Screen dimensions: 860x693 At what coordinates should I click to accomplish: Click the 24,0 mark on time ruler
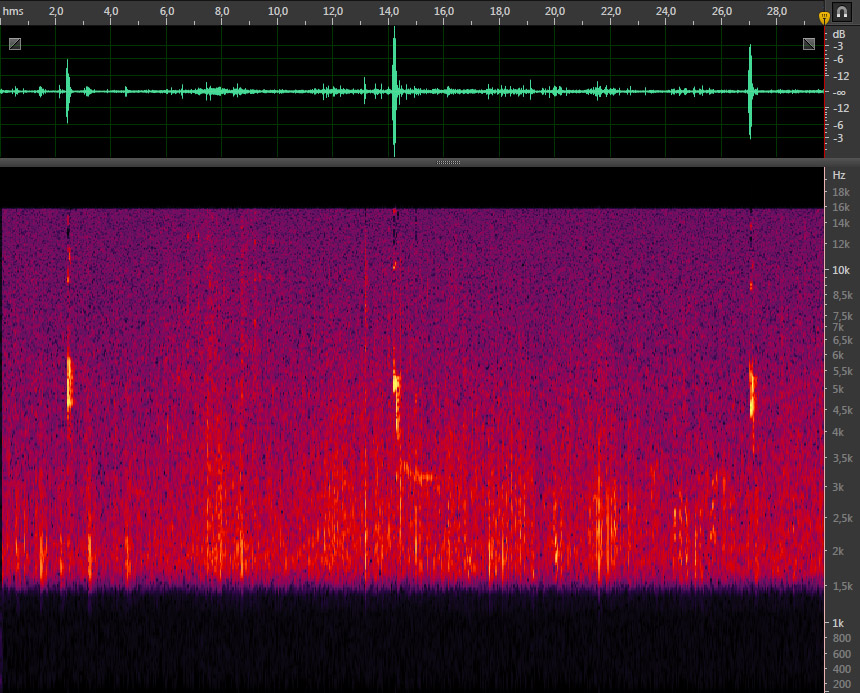tap(666, 11)
